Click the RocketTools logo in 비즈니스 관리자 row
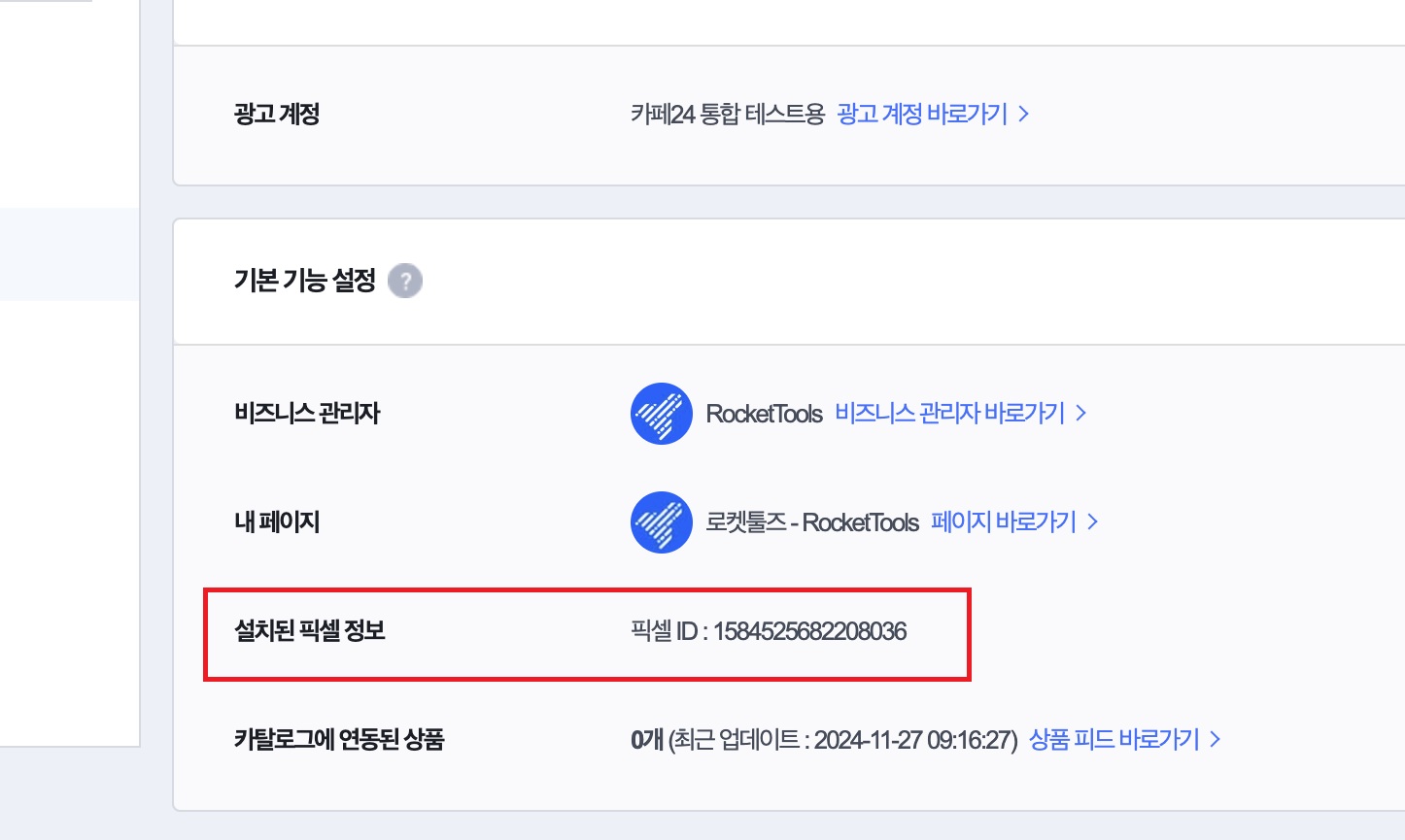 click(x=662, y=413)
